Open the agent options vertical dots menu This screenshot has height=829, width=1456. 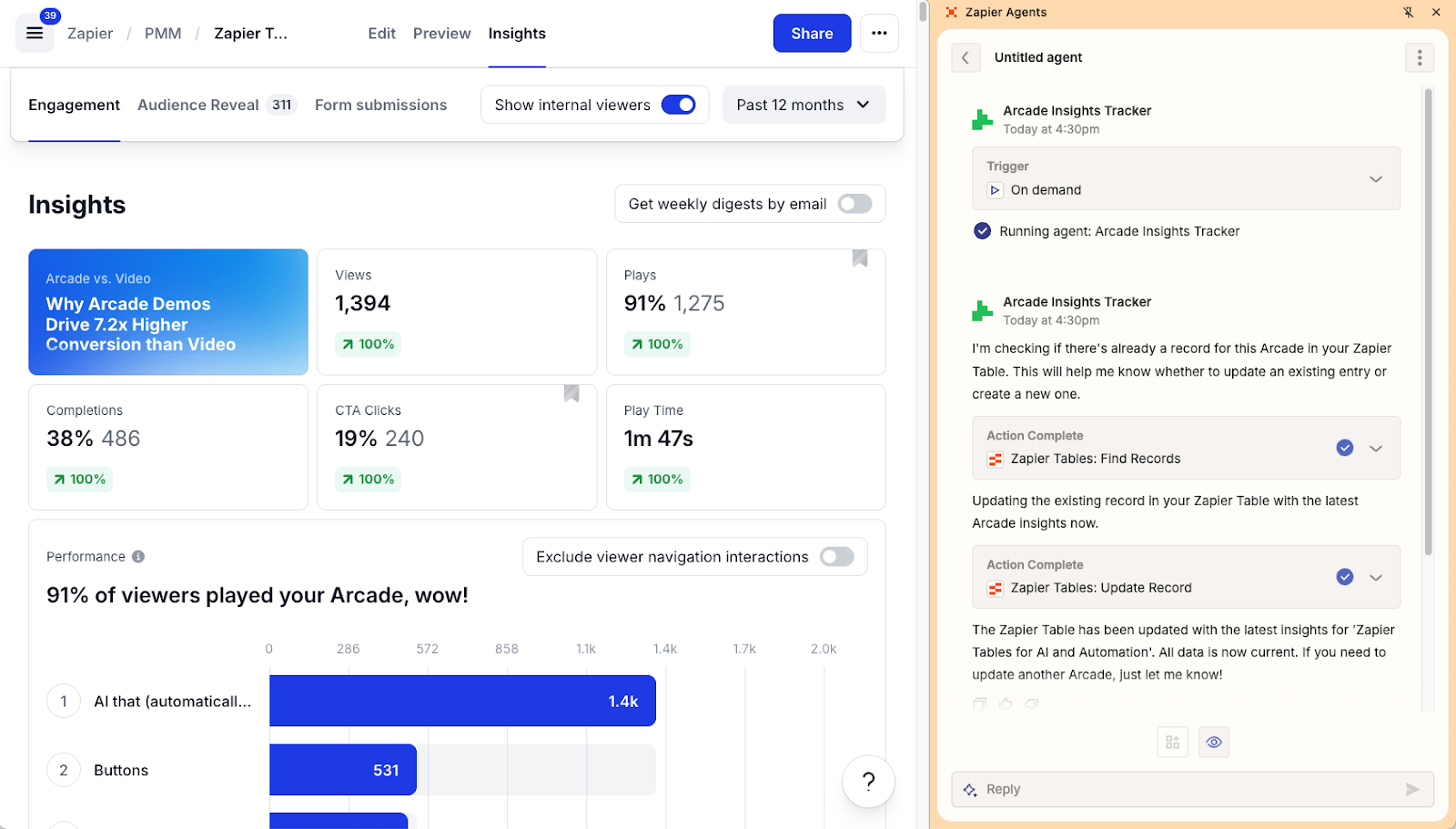[1420, 57]
